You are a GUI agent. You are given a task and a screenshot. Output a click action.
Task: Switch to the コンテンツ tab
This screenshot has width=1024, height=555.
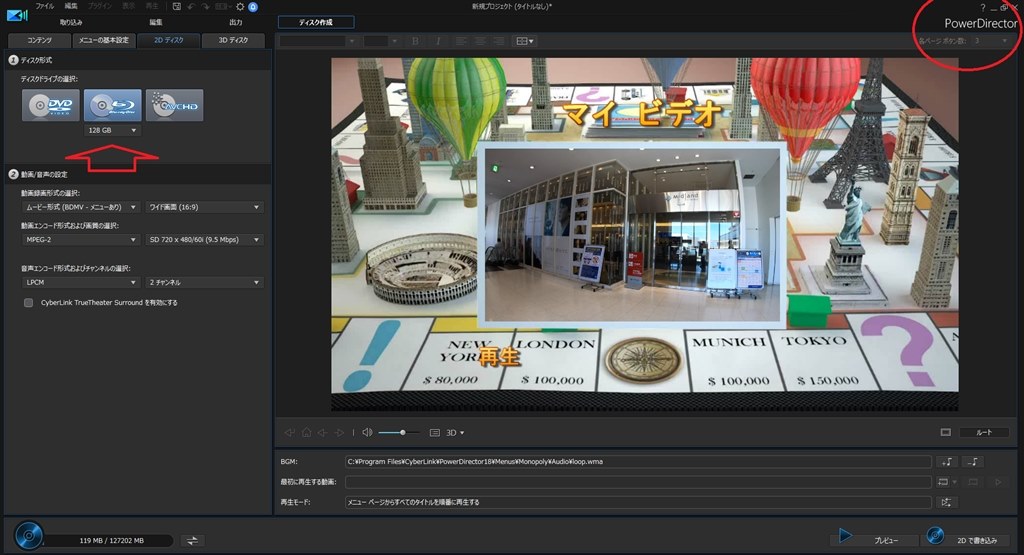point(39,40)
